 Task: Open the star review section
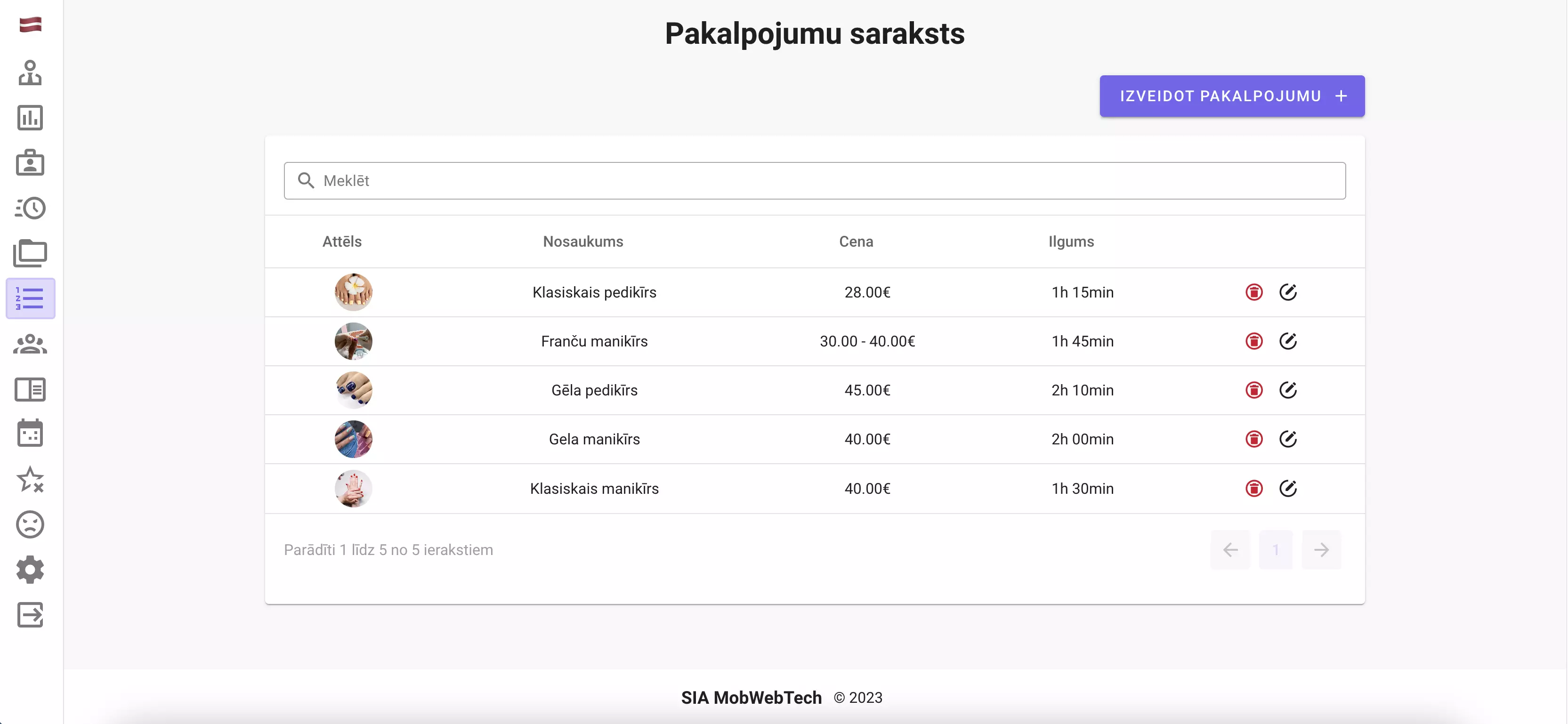tap(31, 479)
